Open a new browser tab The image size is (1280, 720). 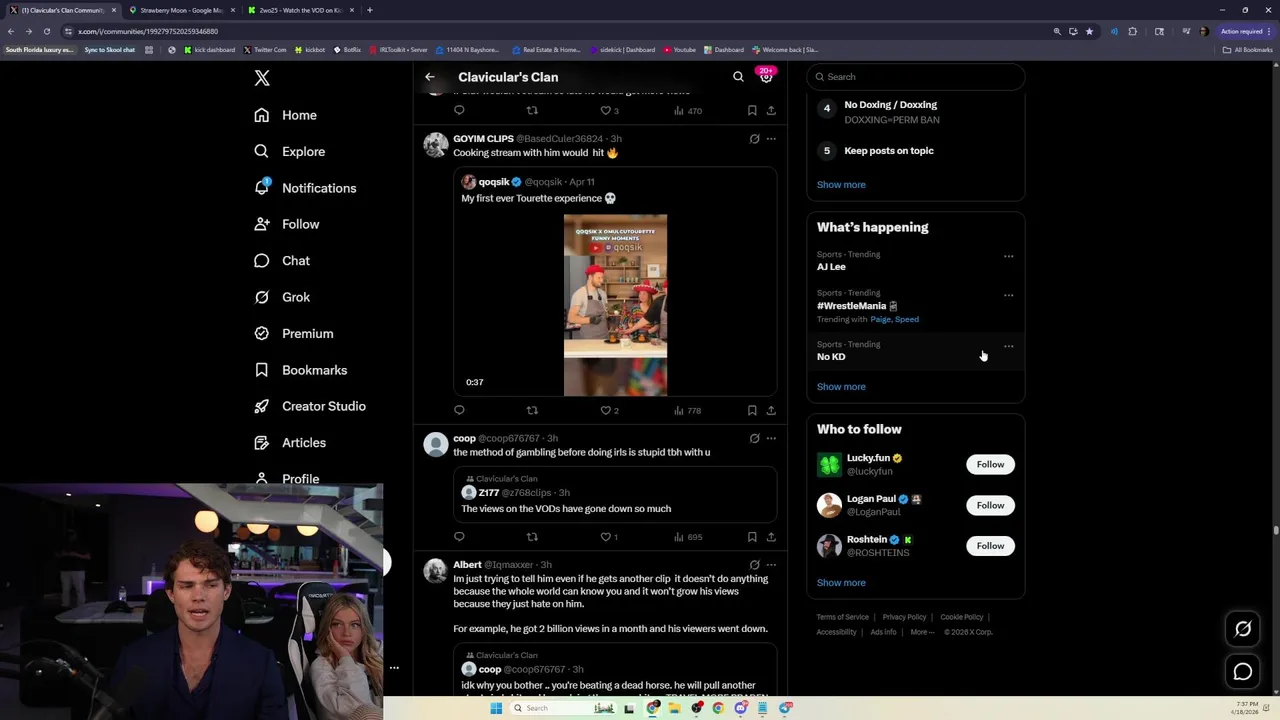[x=370, y=10]
